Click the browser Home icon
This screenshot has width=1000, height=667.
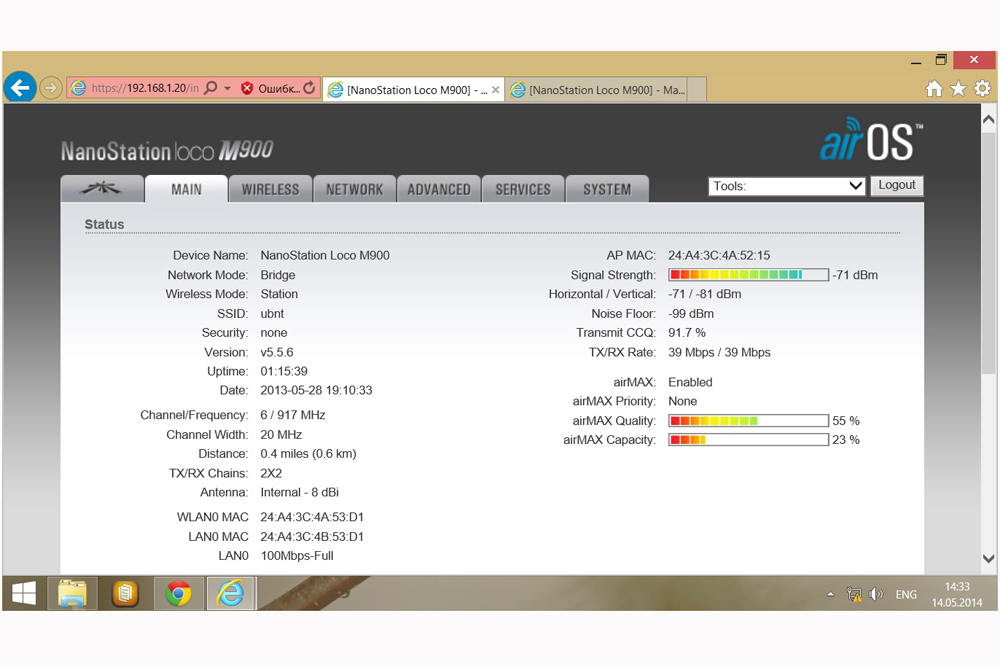tap(934, 89)
